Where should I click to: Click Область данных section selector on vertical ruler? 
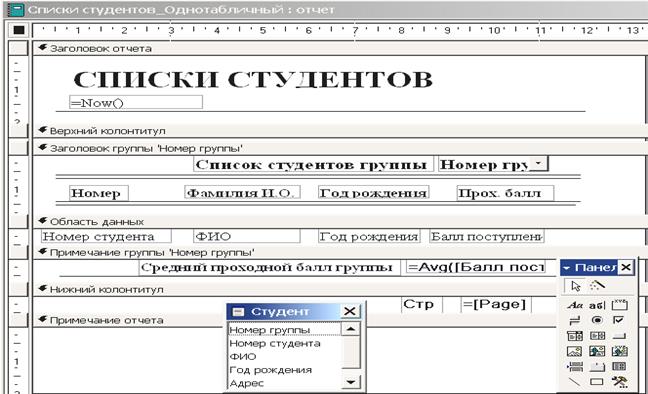(18, 222)
